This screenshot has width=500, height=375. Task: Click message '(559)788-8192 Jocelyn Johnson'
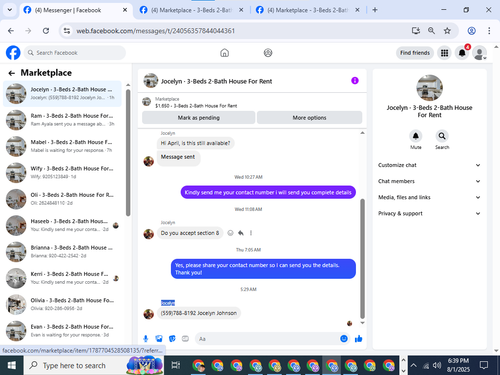click(199, 313)
